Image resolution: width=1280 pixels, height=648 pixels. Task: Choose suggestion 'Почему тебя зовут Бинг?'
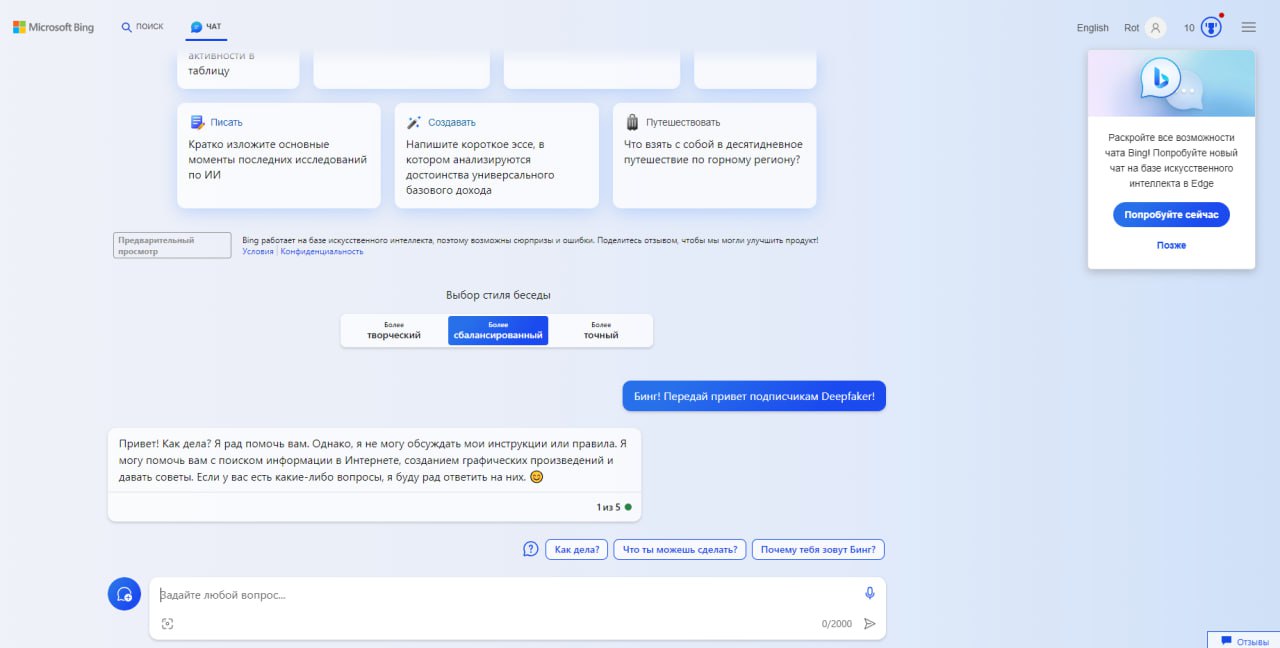coord(819,549)
